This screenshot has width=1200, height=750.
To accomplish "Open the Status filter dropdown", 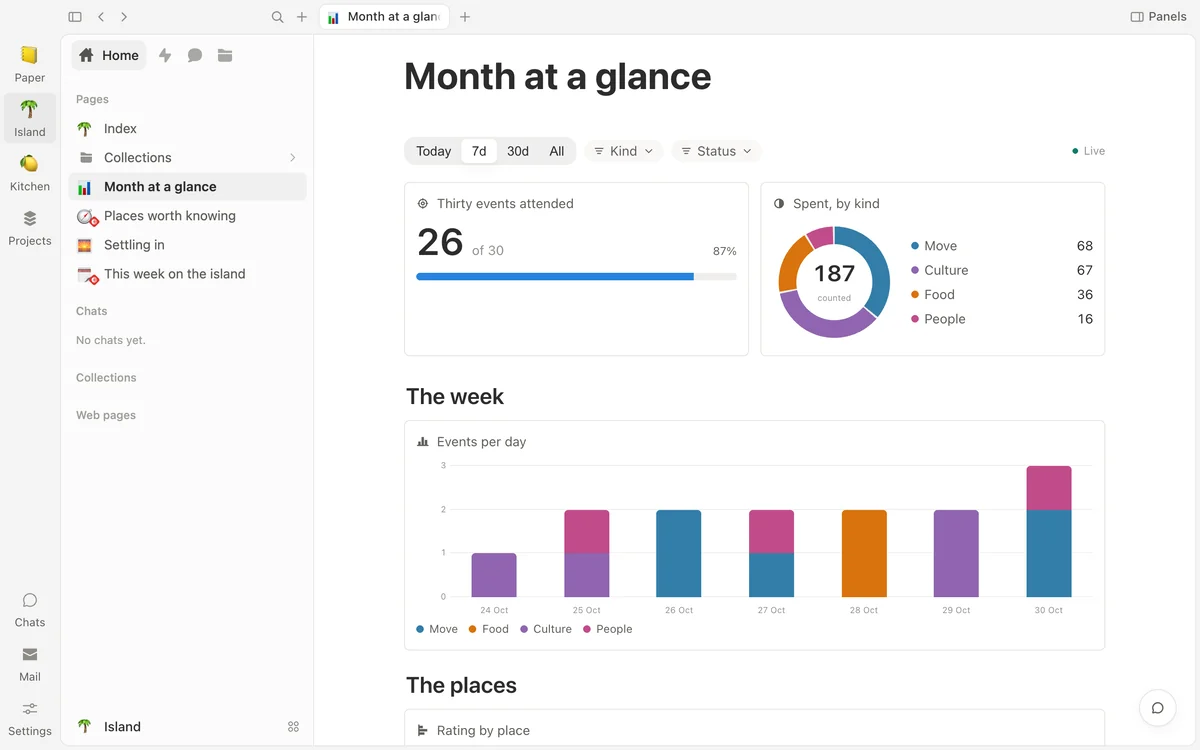I will pyautogui.click(x=716, y=151).
